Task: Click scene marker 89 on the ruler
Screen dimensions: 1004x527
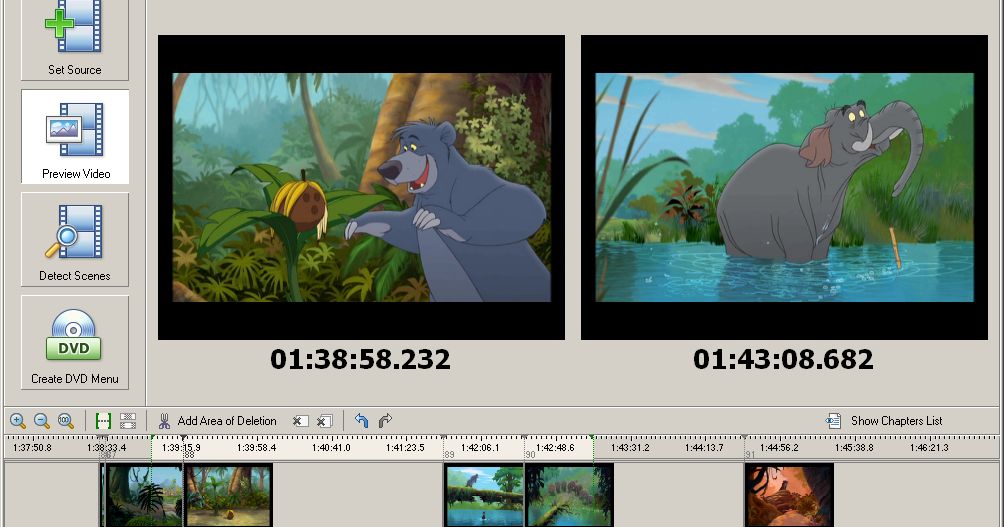Action: click(x=449, y=455)
